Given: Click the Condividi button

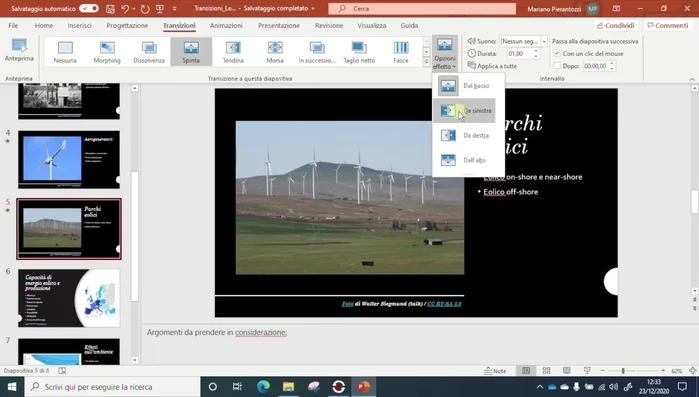Looking at the screenshot, I should pyautogui.click(x=616, y=25).
